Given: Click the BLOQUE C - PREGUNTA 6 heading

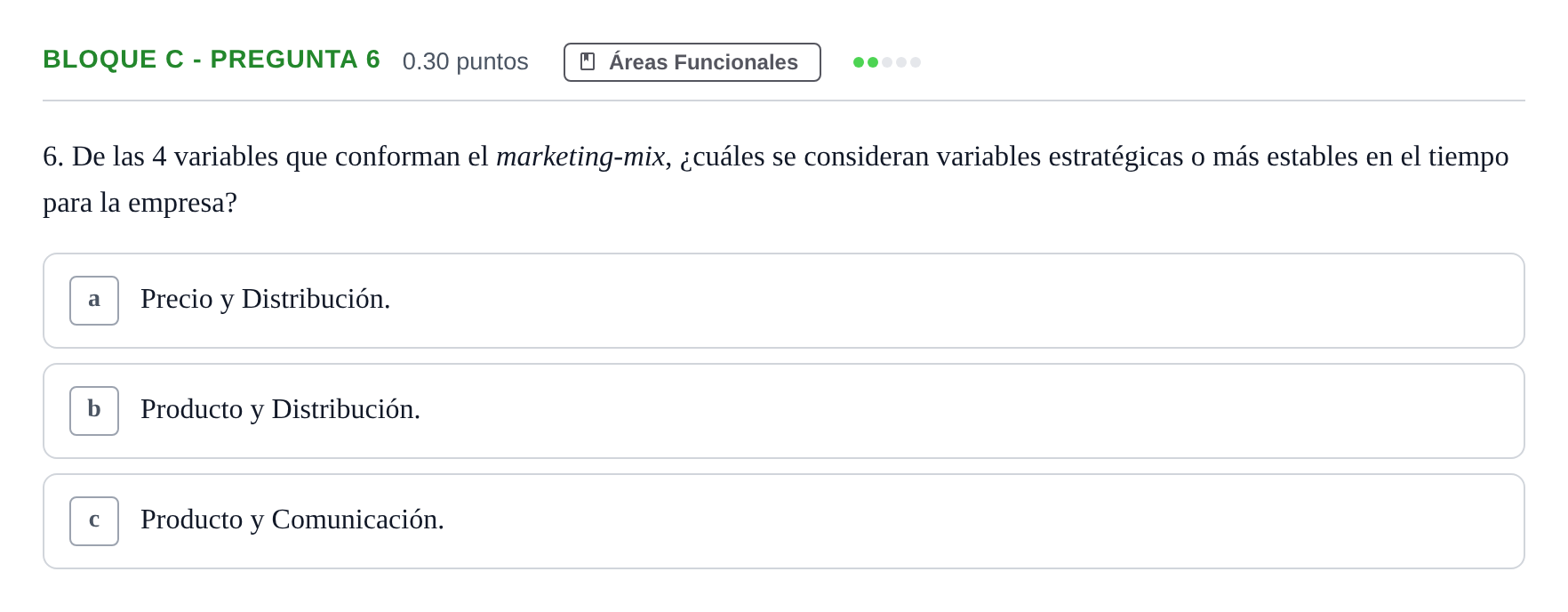Looking at the screenshot, I should point(212,60).
